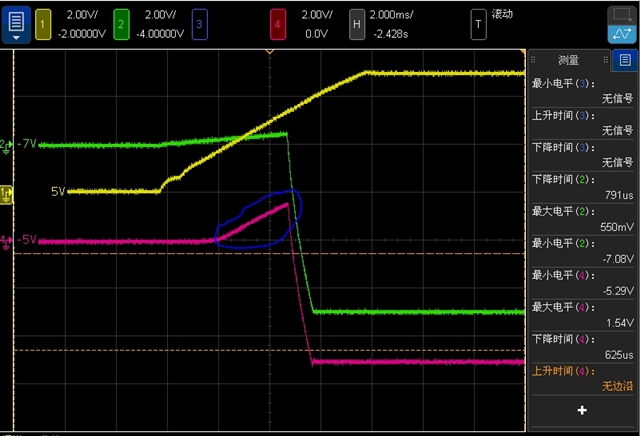Select the zoom rectangle selection icon

(x=622, y=16)
